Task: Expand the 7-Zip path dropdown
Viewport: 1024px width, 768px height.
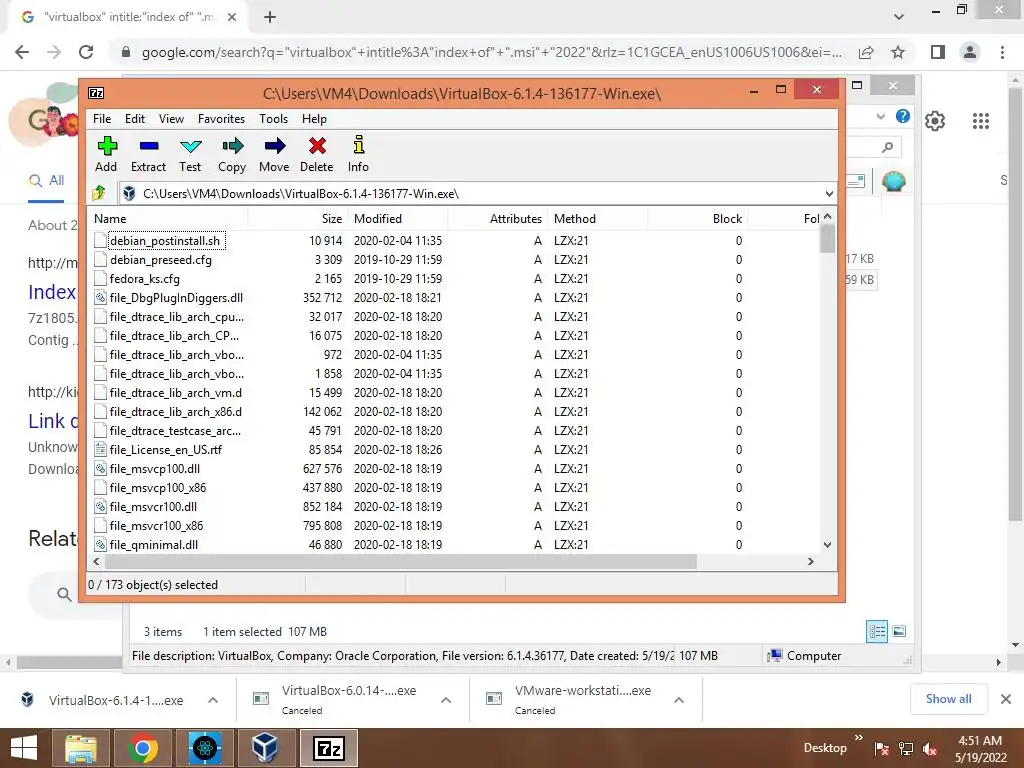Action: pos(829,194)
